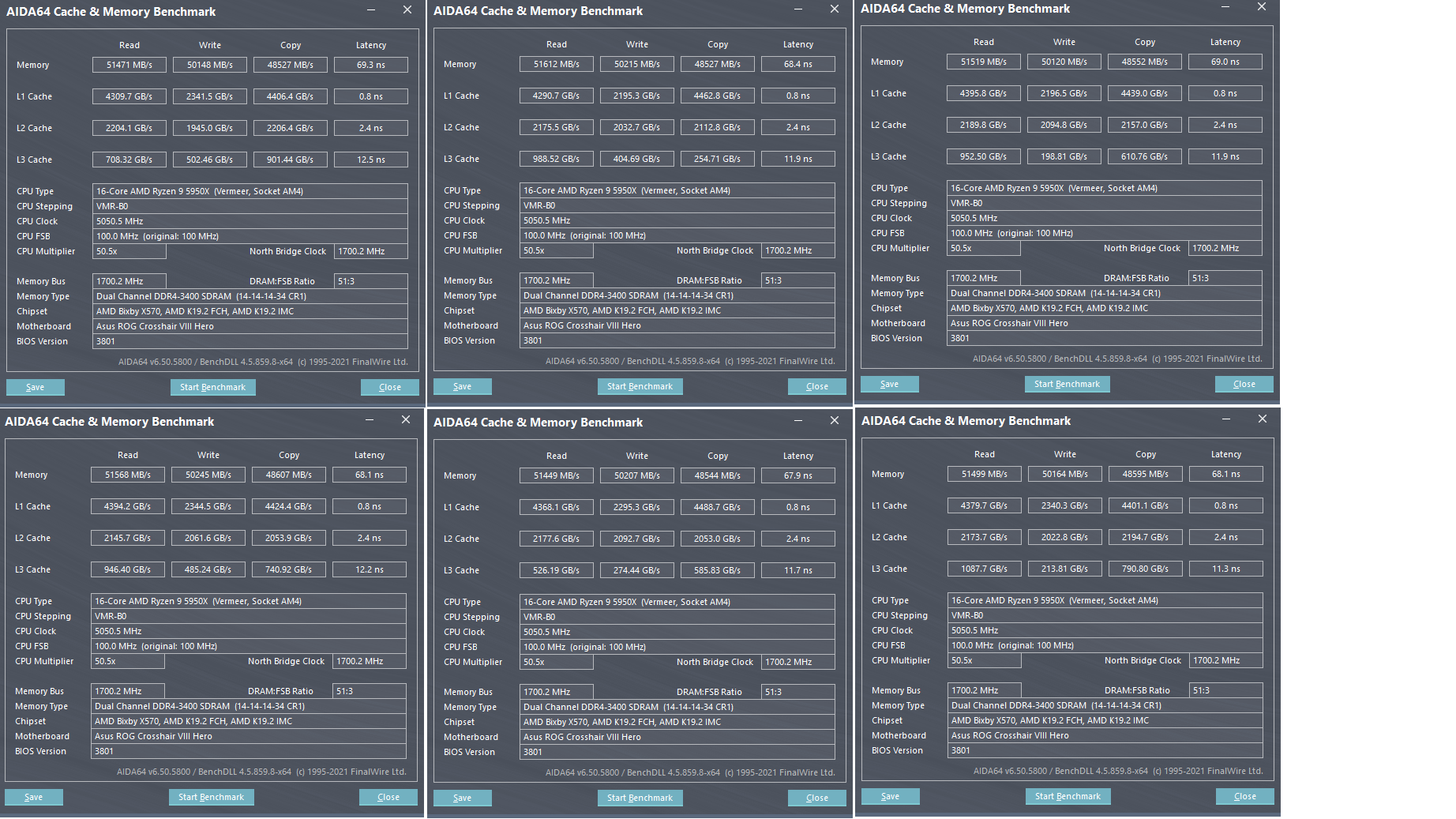This screenshot has width=1456, height=819.
Task: Select the 2032.7 GB/s L2 write value
Action: [637, 127]
